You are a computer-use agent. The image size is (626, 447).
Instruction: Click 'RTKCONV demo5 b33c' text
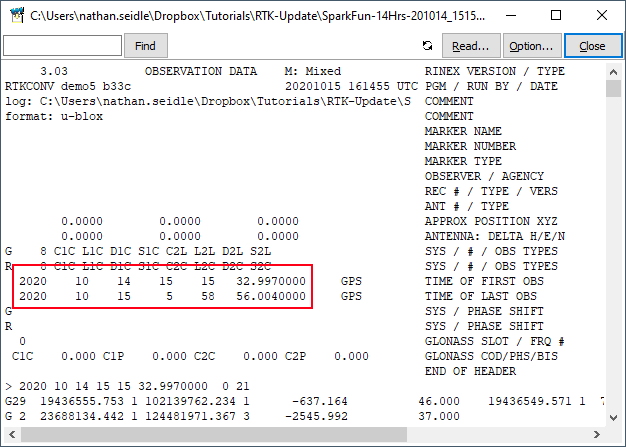pyautogui.click(x=68, y=87)
